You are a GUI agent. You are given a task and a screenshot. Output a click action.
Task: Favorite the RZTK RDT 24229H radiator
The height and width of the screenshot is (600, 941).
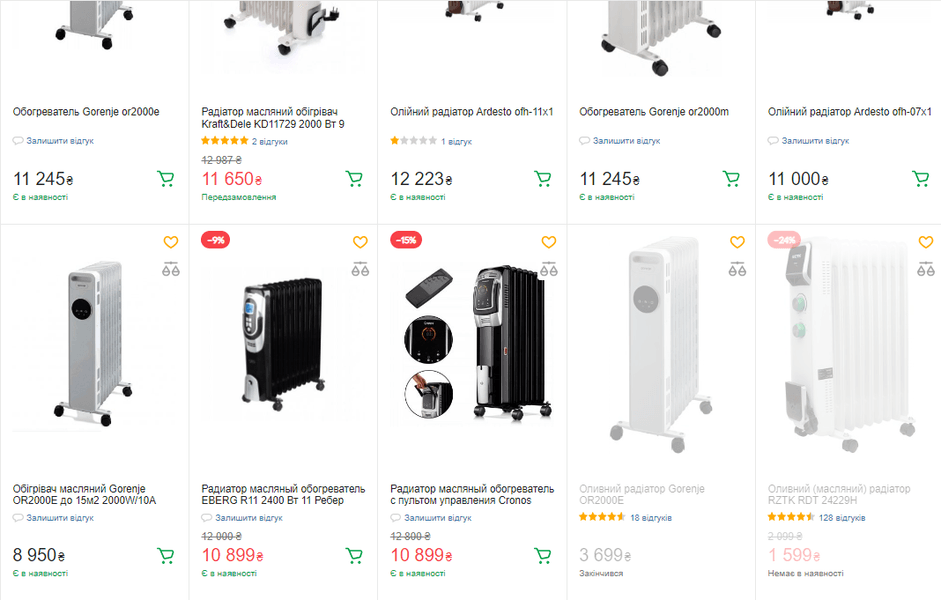pyautogui.click(x=926, y=242)
